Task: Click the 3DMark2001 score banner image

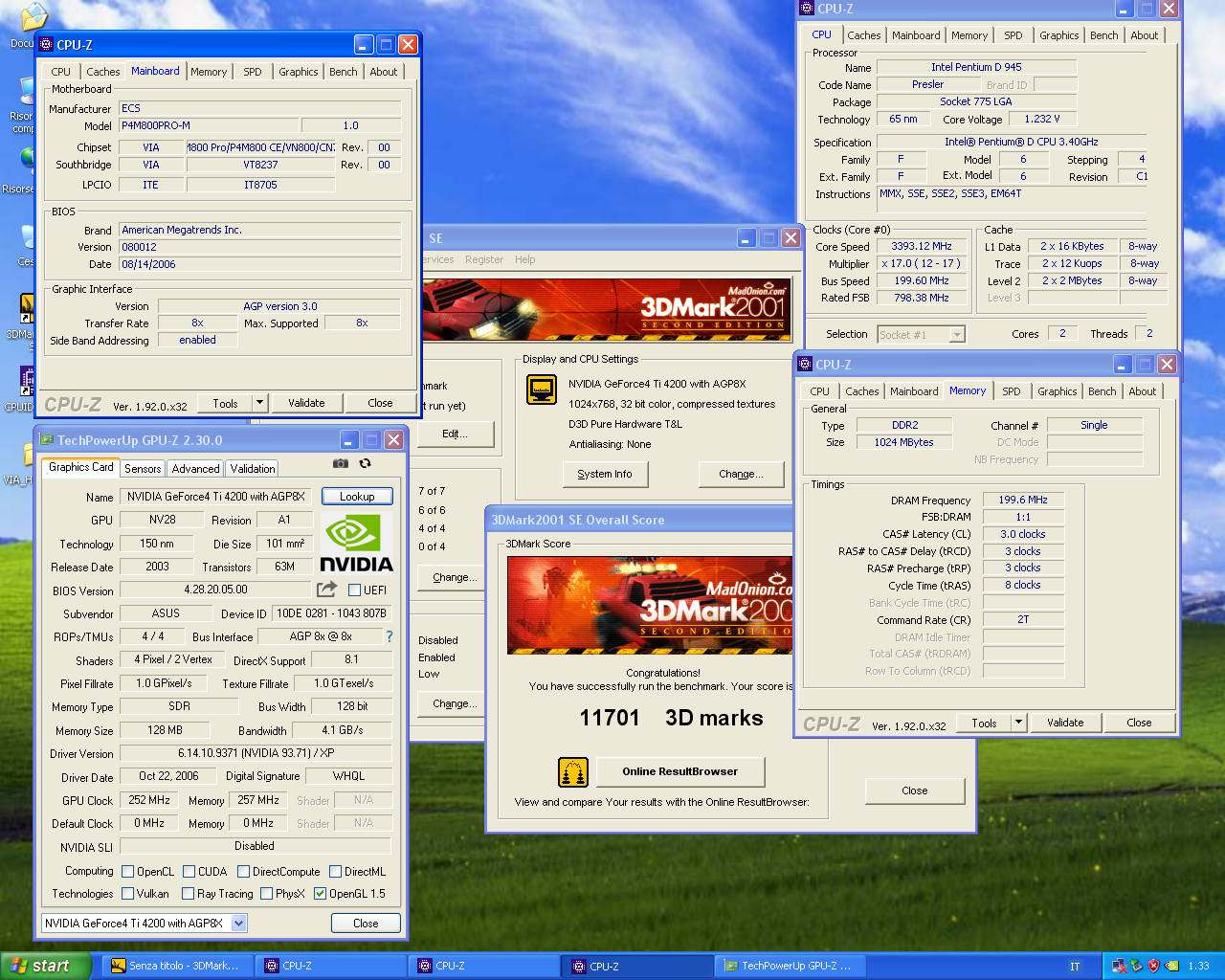Action: (x=650, y=605)
